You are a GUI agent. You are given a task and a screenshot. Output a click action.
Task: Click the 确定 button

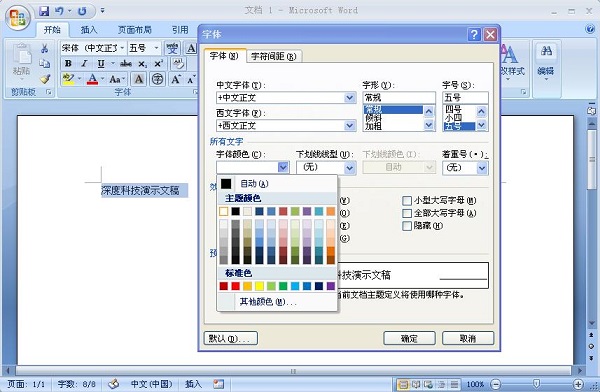coord(409,338)
